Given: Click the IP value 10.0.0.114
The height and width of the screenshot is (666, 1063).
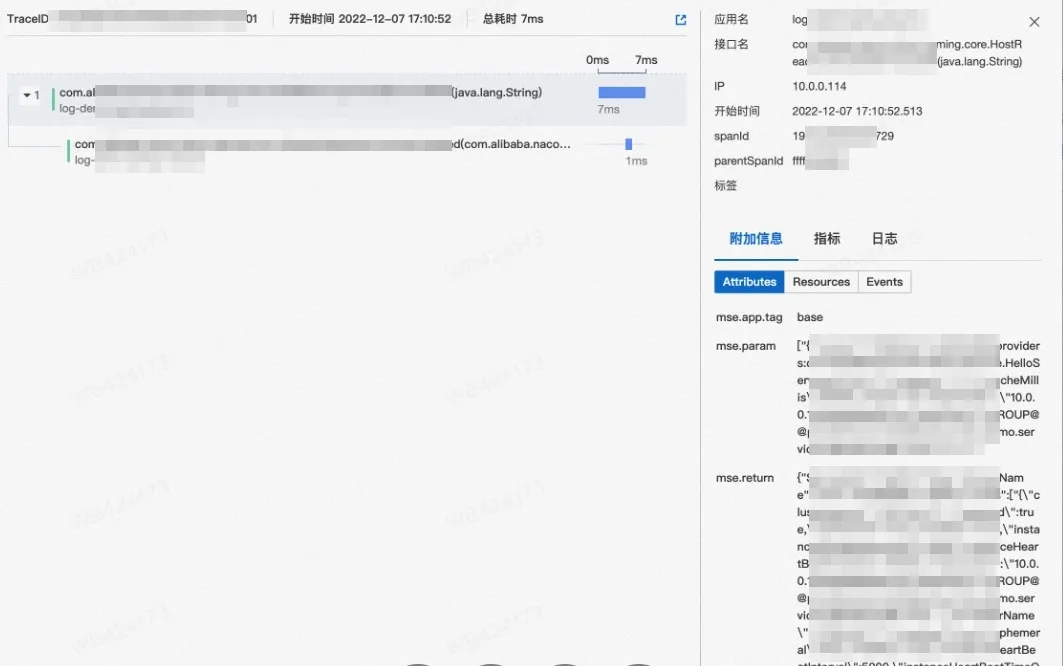Looking at the screenshot, I should (x=819, y=86).
